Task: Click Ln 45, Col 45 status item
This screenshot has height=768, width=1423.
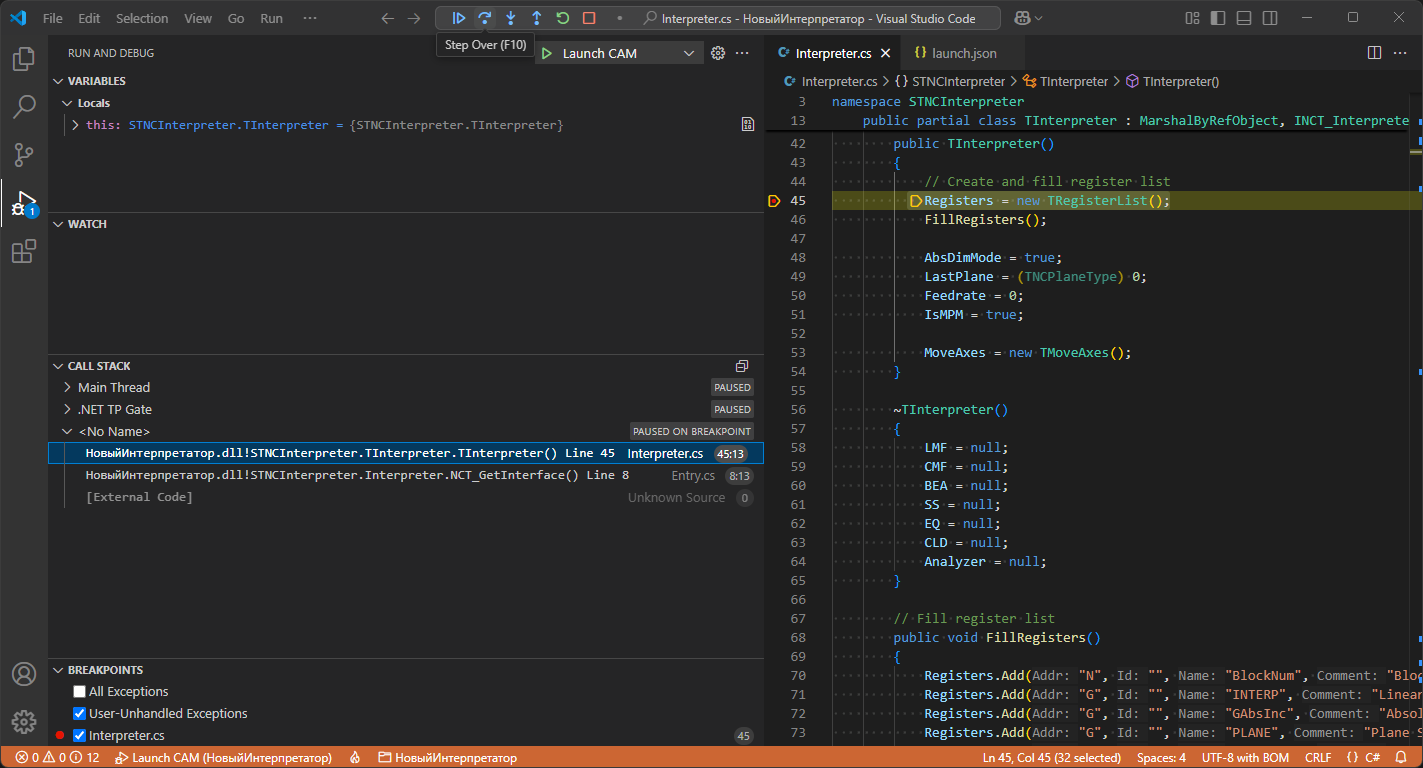Action: click(x=1052, y=758)
